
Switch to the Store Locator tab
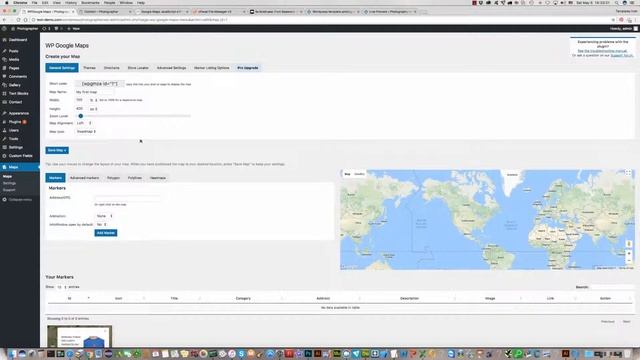[x=138, y=68]
